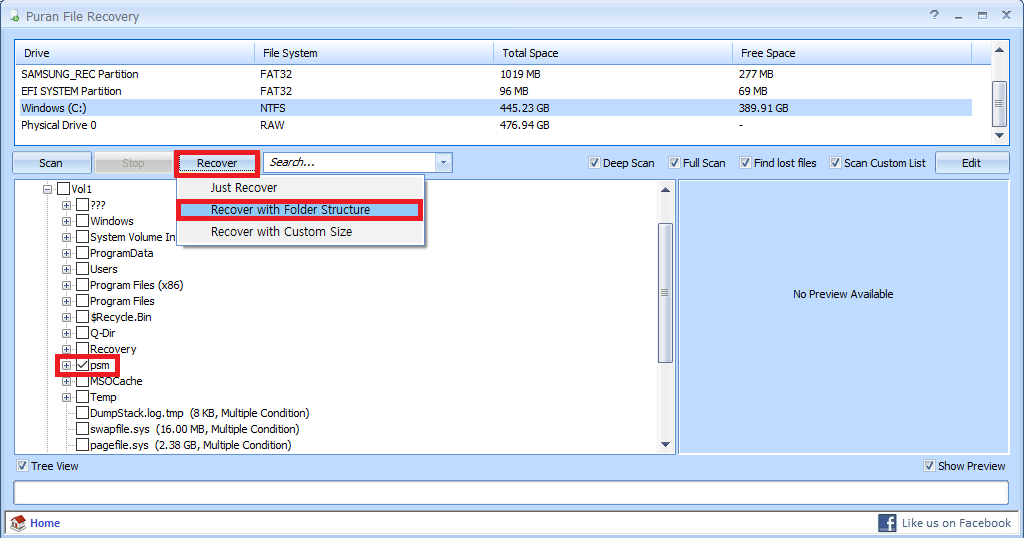Choose Recover with Custom Size
Viewport: 1024px width, 538px height.
point(300,232)
